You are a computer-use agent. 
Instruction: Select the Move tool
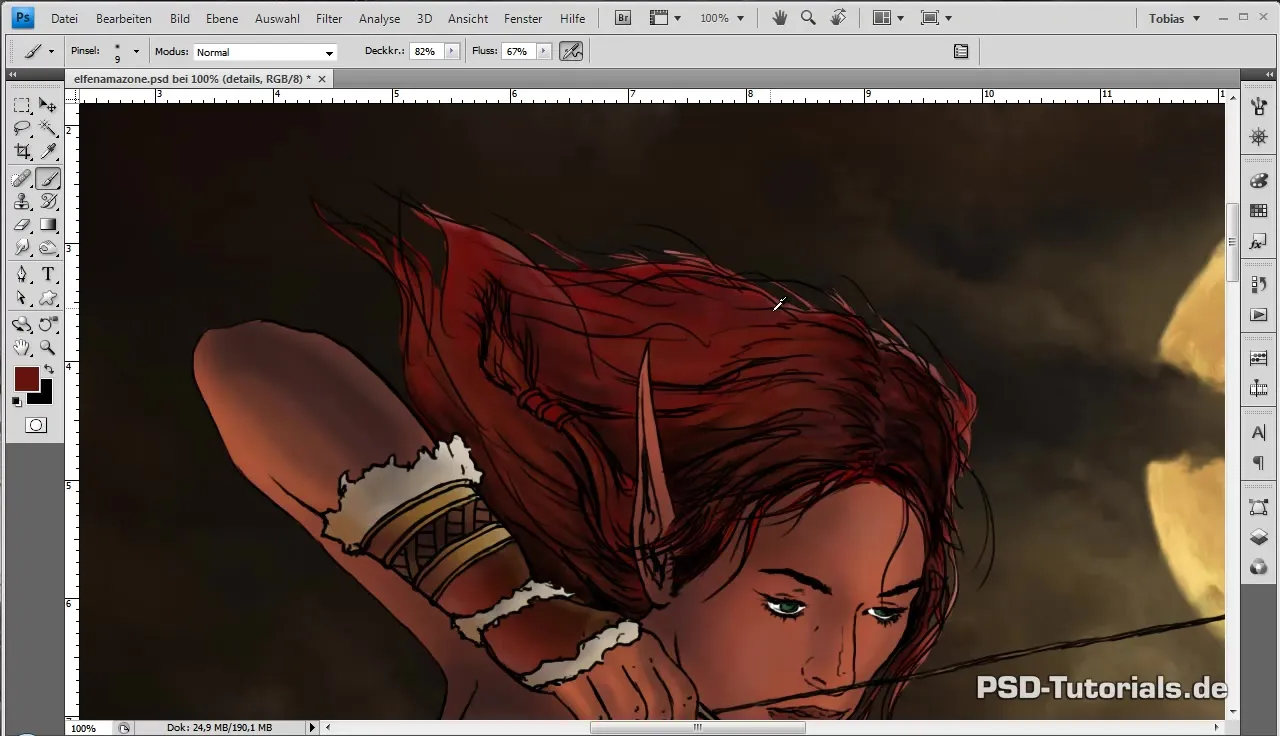[48, 105]
